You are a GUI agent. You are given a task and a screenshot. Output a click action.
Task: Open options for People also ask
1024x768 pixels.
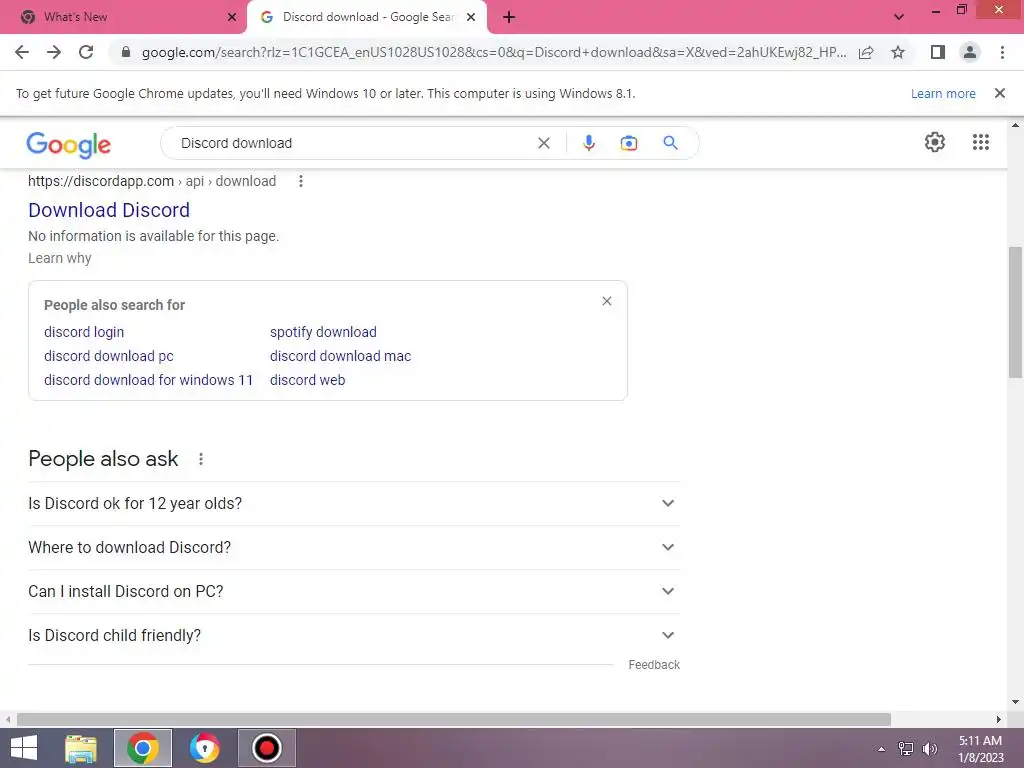[200, 459]
